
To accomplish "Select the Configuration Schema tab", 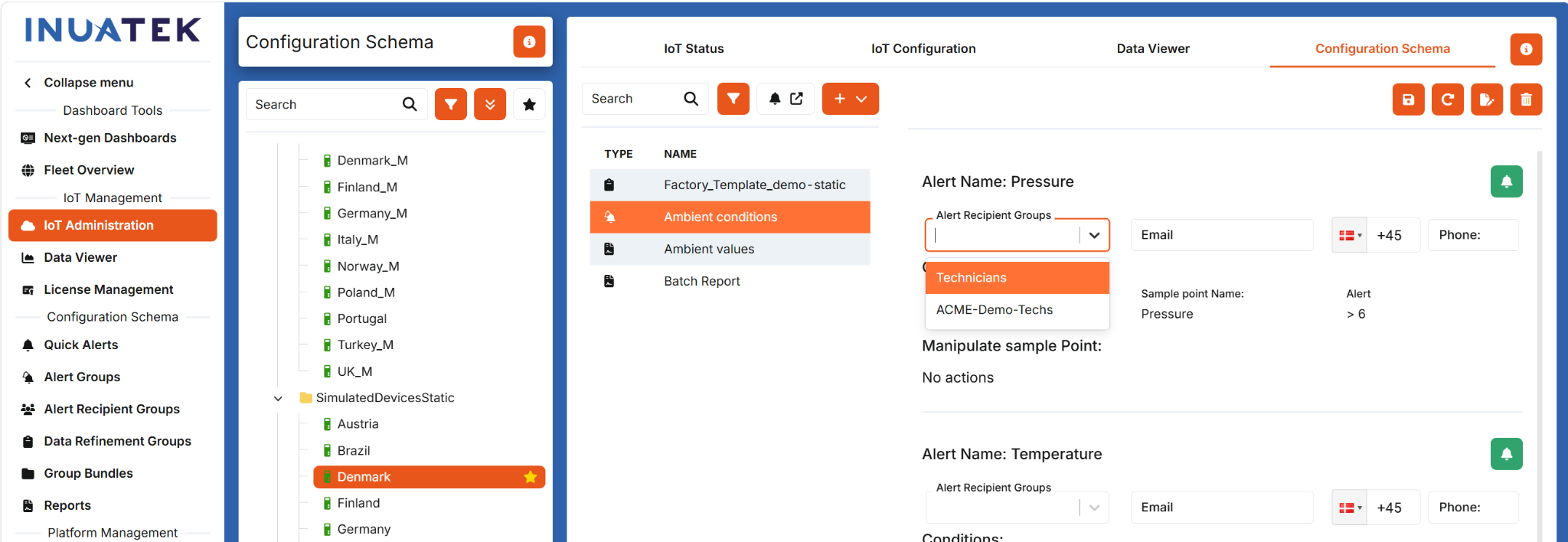I will (1383, 48).
